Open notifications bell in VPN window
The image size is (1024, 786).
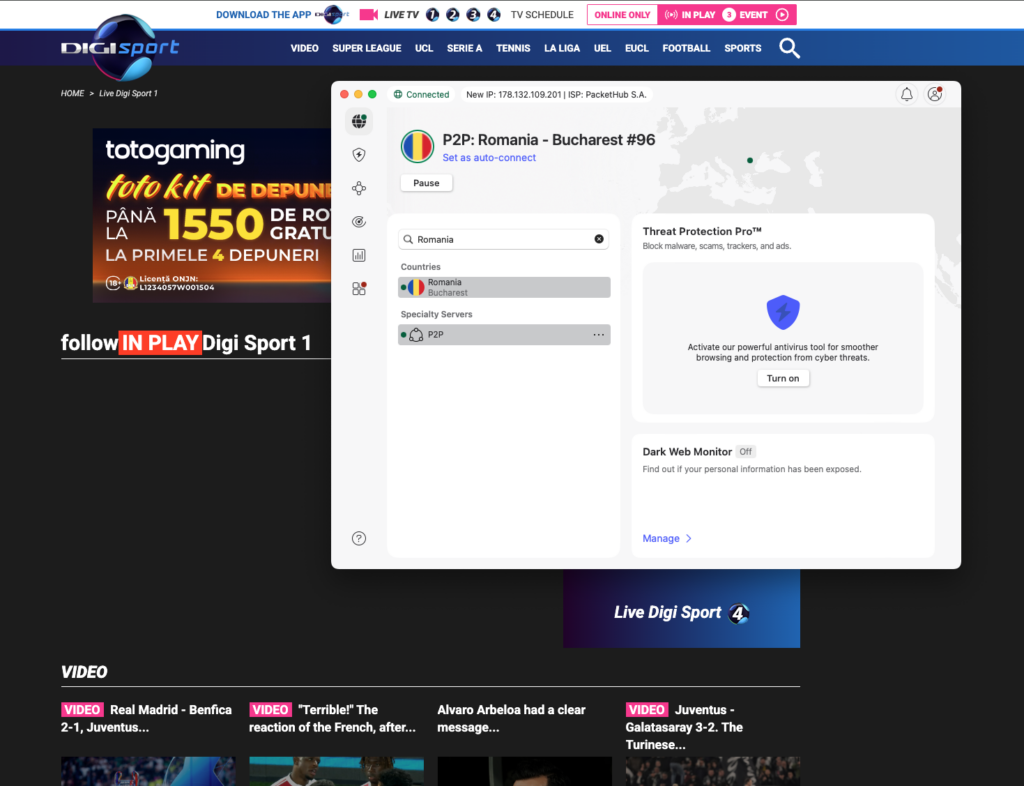906,95
